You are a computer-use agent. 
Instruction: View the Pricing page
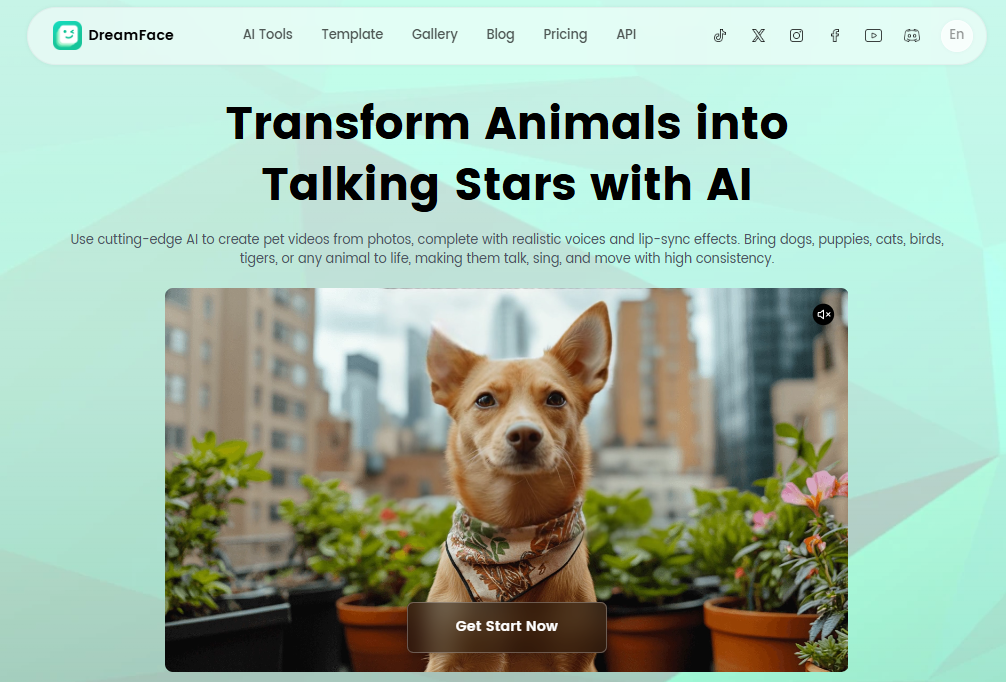565,35
